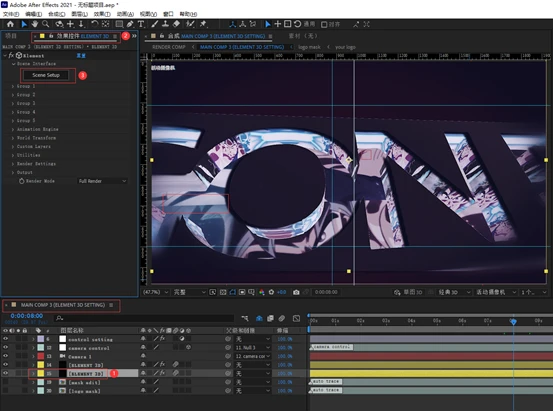Toggle the snapping checkbox in toolbar
The height and width of the screenshot is (412, 554).
click(324, 24)
